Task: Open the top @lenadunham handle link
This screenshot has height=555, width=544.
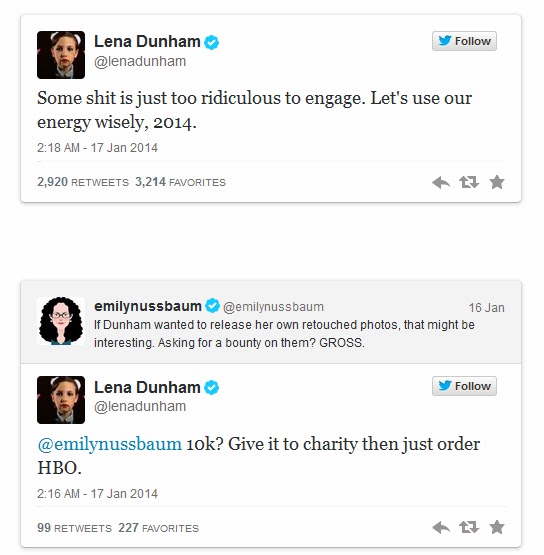Action: coord(140,62)
